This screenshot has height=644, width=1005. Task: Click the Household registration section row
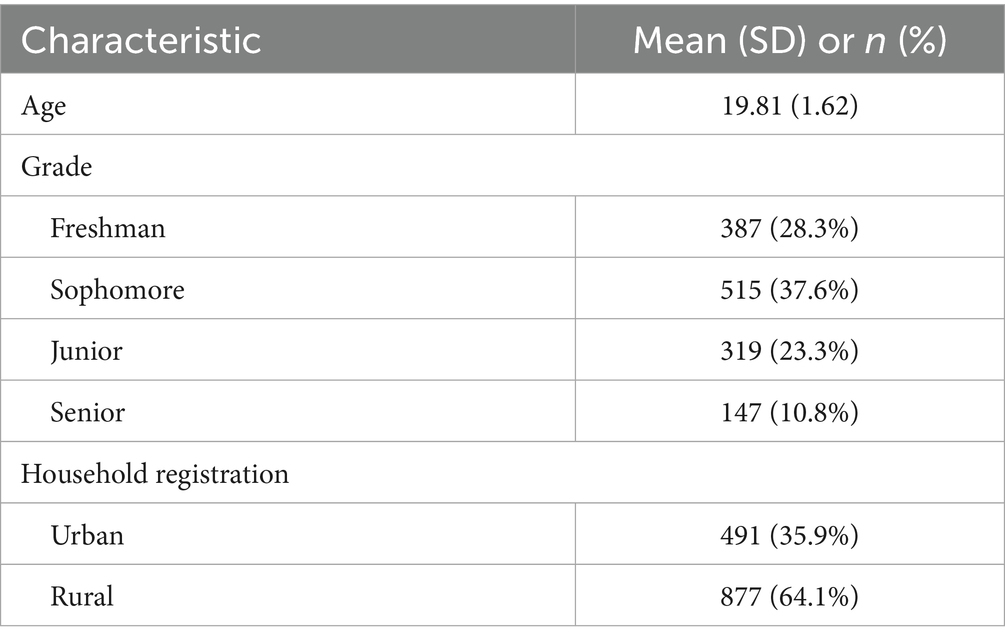[155, 473]
